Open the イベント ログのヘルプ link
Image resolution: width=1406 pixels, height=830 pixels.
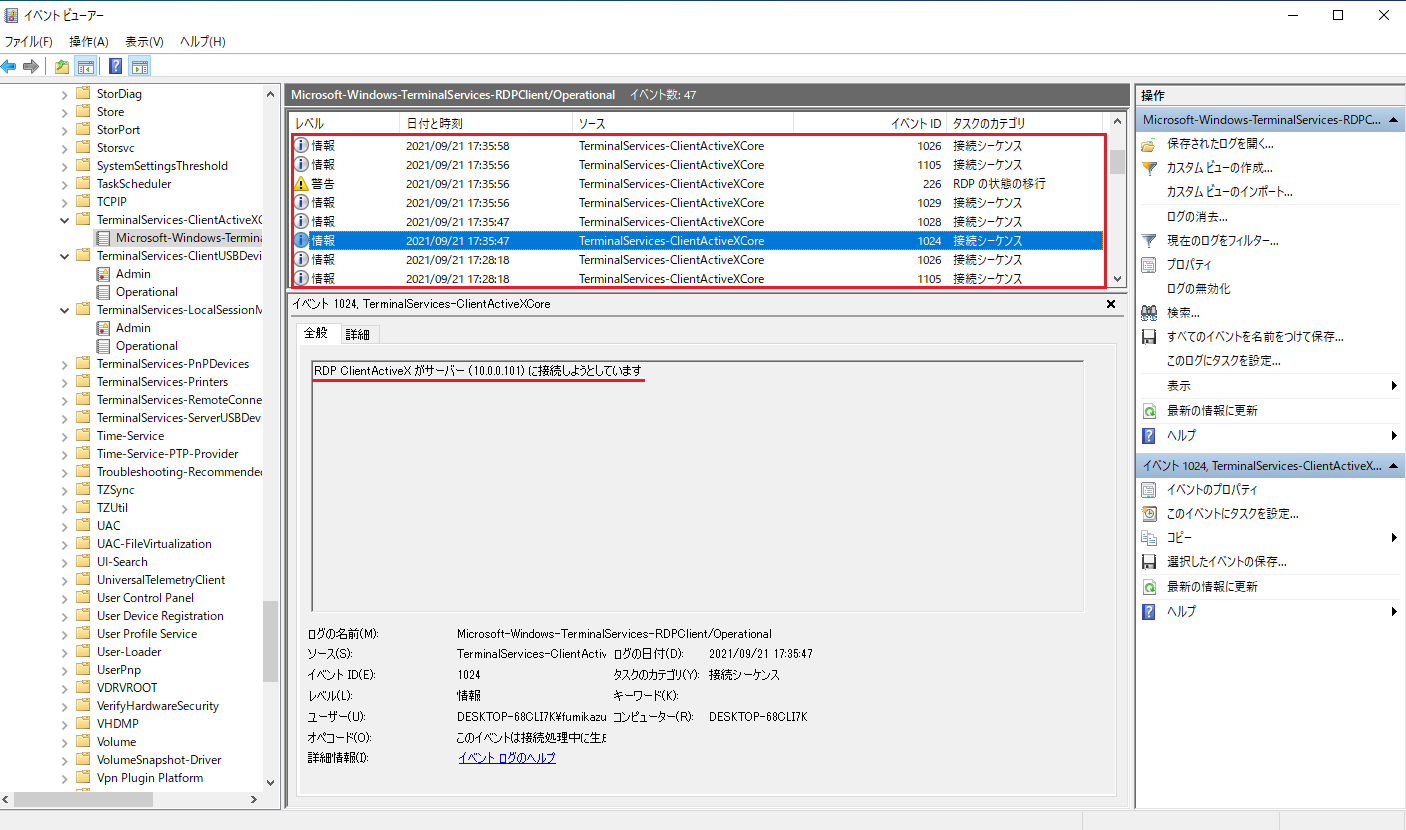point(506,758)
